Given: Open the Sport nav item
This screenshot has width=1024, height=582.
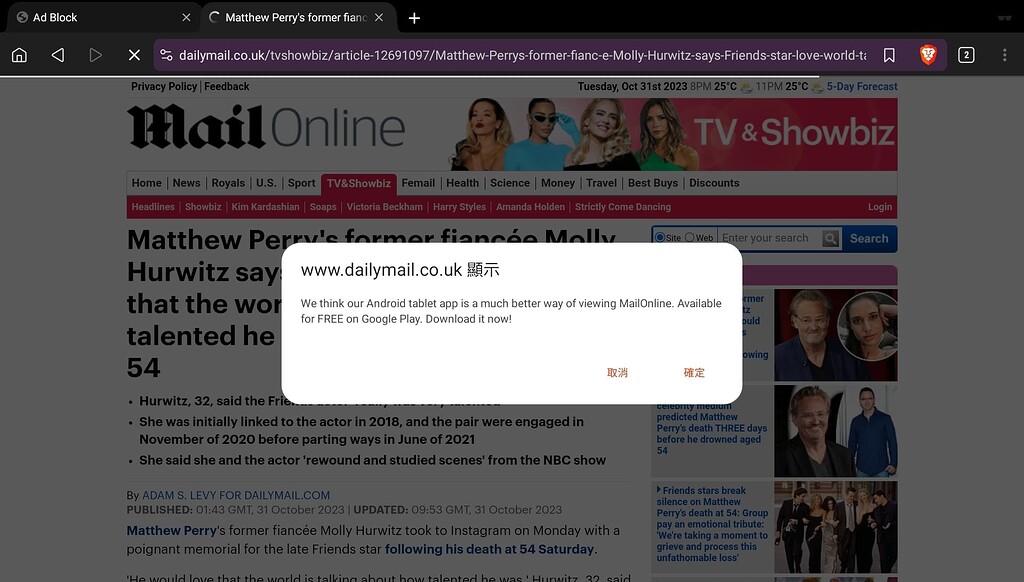Looking at the screenshot, I should (301, 183).
